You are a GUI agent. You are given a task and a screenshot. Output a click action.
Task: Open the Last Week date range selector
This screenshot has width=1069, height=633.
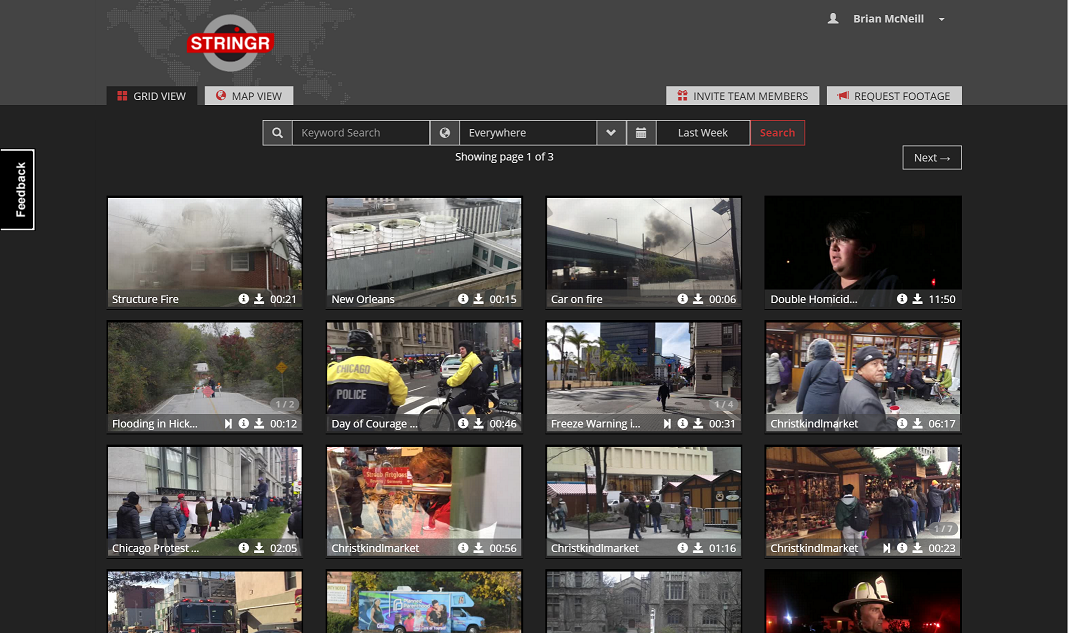pyautogui.click(x=702, y=133)
